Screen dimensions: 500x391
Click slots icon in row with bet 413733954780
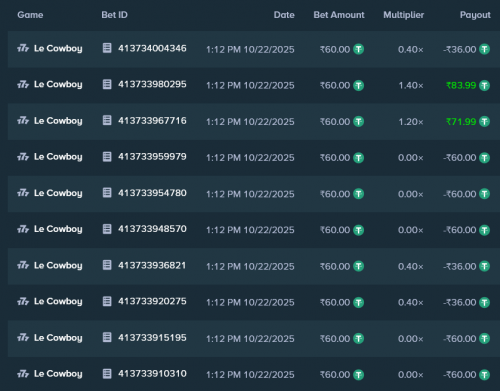pyautogui.click(x=23, y=193)
